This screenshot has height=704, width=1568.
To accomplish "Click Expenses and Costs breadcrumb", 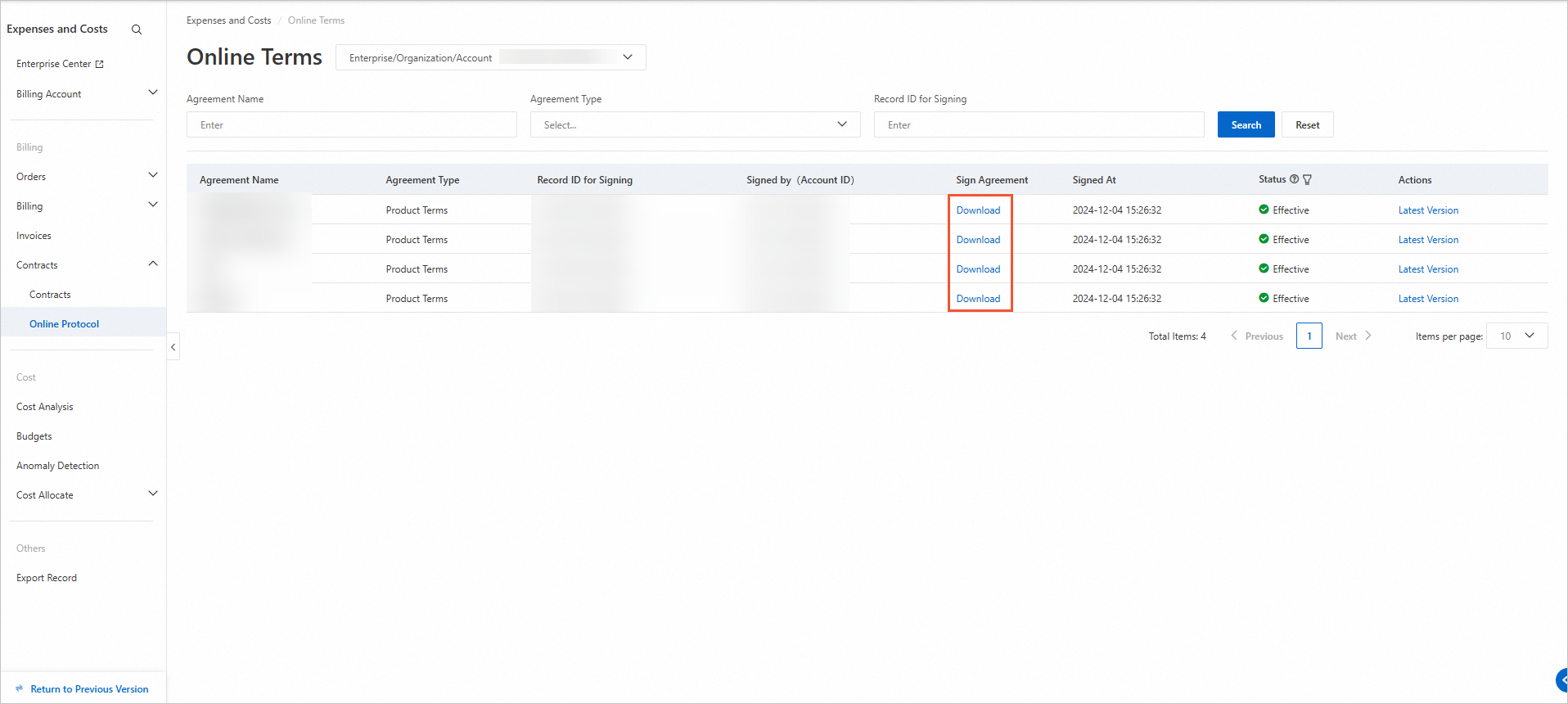I will coord(229,20).
